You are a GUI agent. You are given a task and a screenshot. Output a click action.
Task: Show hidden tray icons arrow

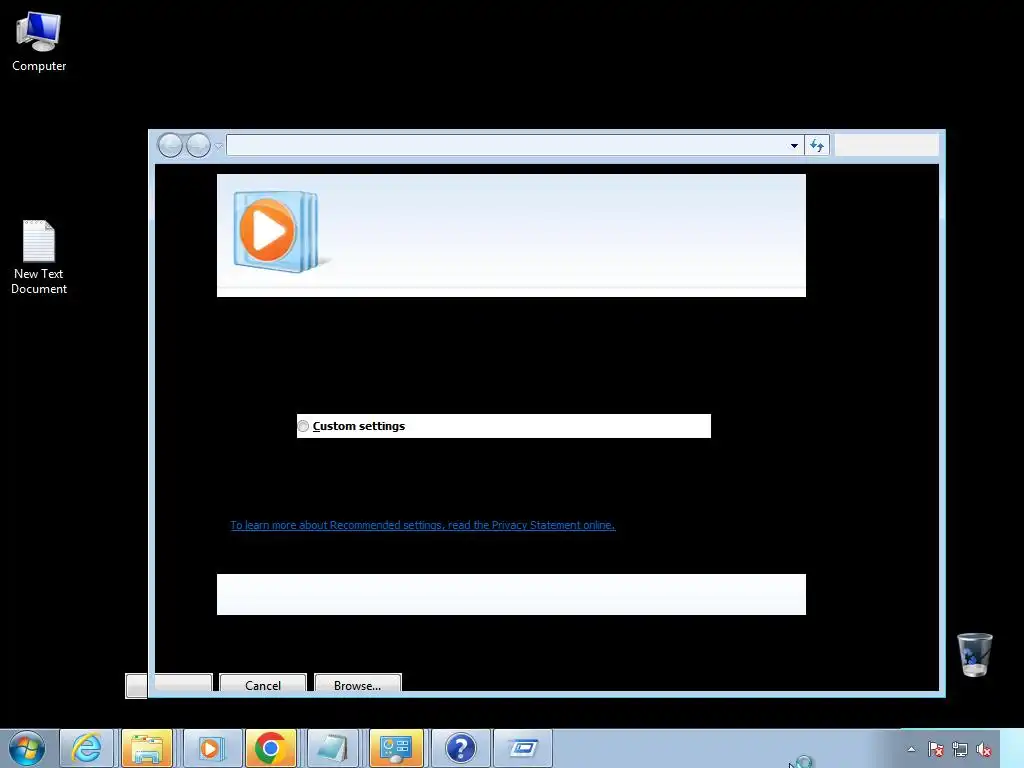pyautogui.click(x=912, y=749)
